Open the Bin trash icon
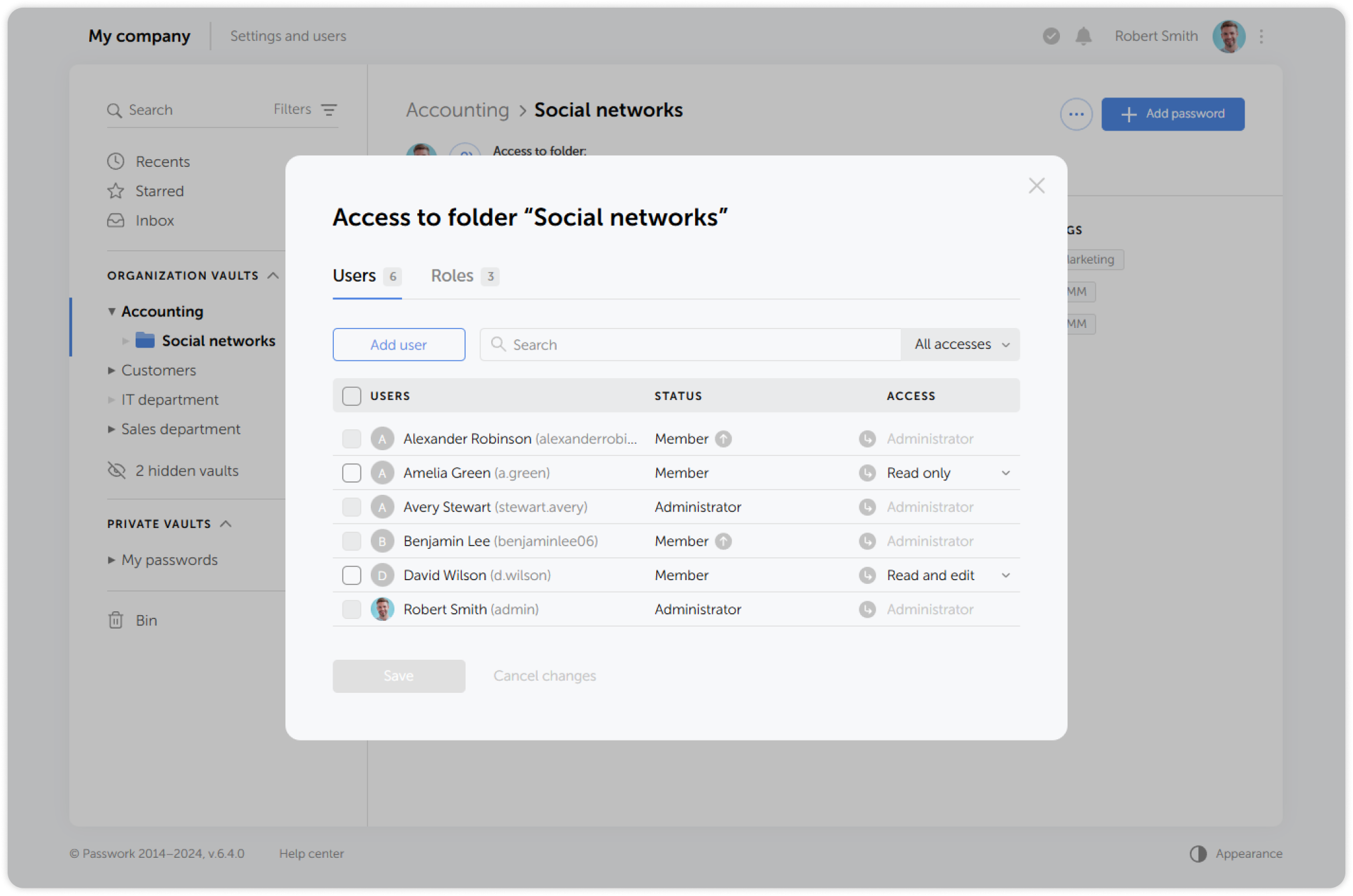 [x=115, y=620]
